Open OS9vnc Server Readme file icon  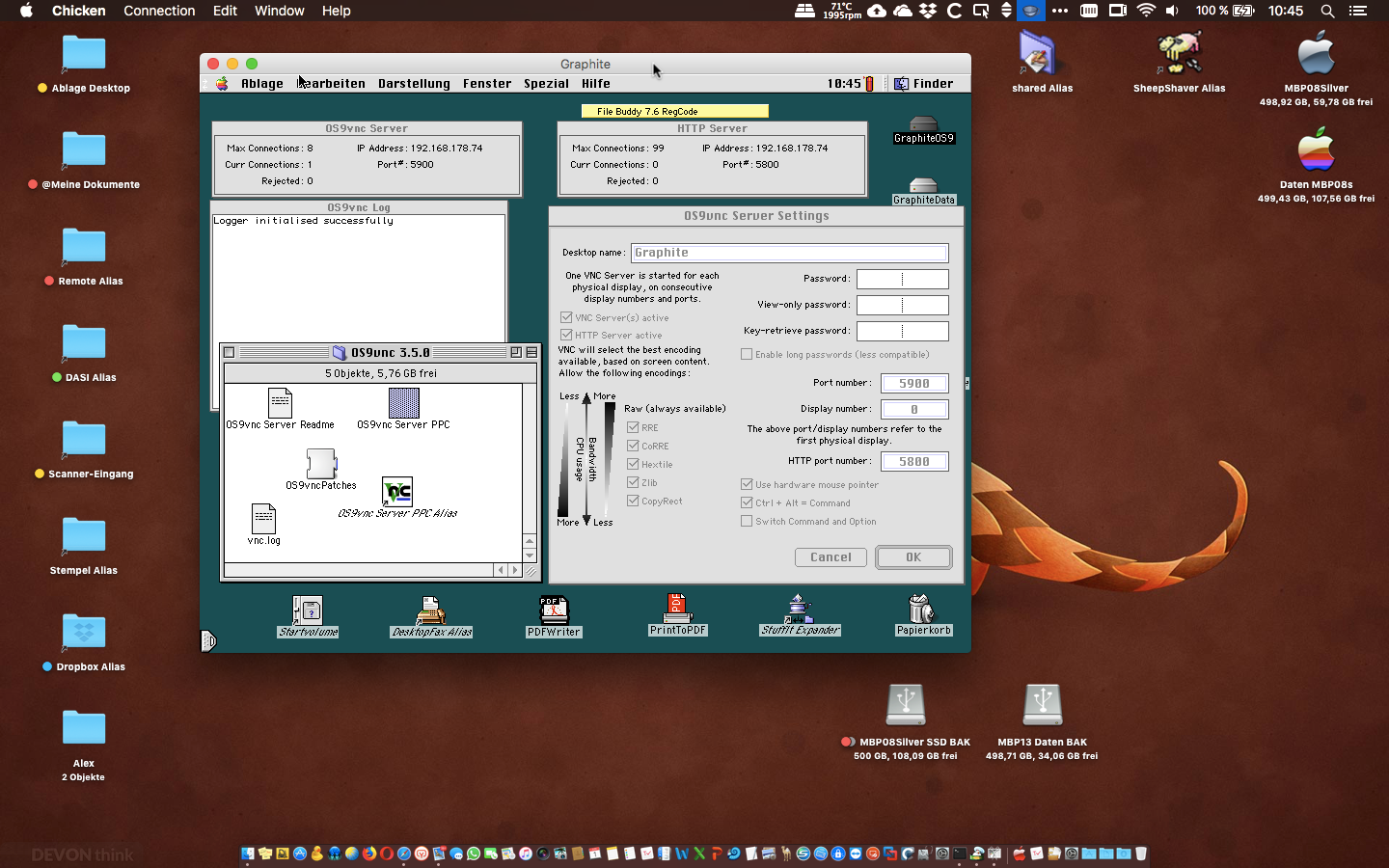280,403
